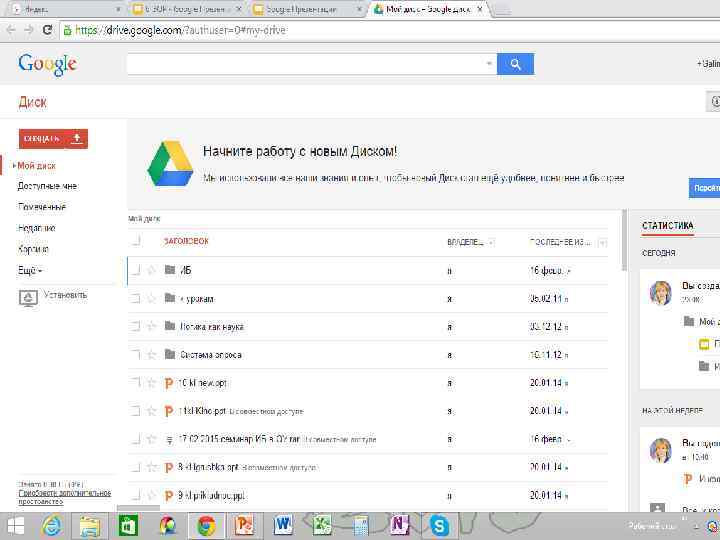The width and height of the screenshot is (720, 540).
Task: Click Приобрести дополнительное пространство link
Action: (65, 497)
